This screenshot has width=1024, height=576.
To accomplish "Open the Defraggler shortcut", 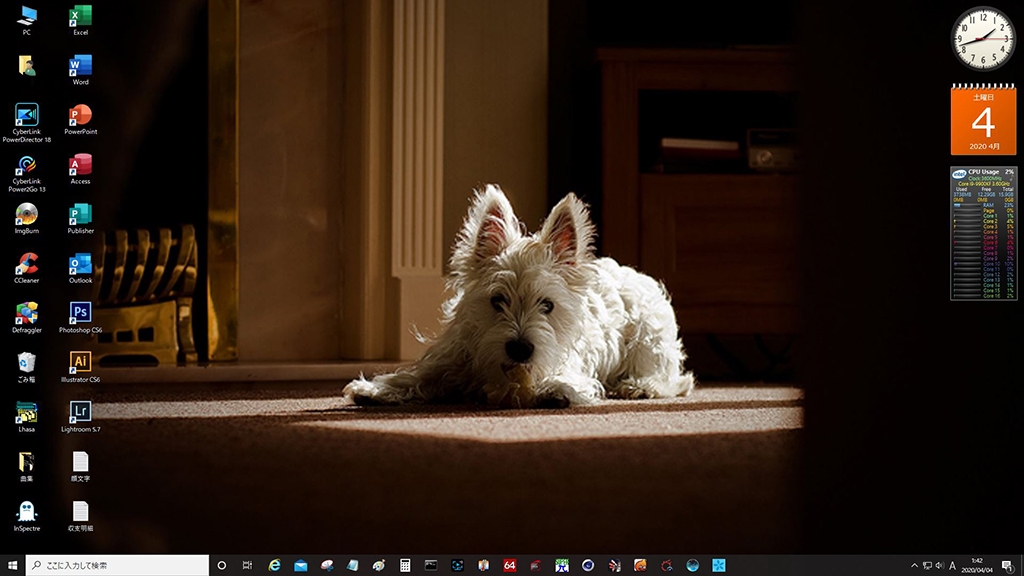I will [26, 317].
